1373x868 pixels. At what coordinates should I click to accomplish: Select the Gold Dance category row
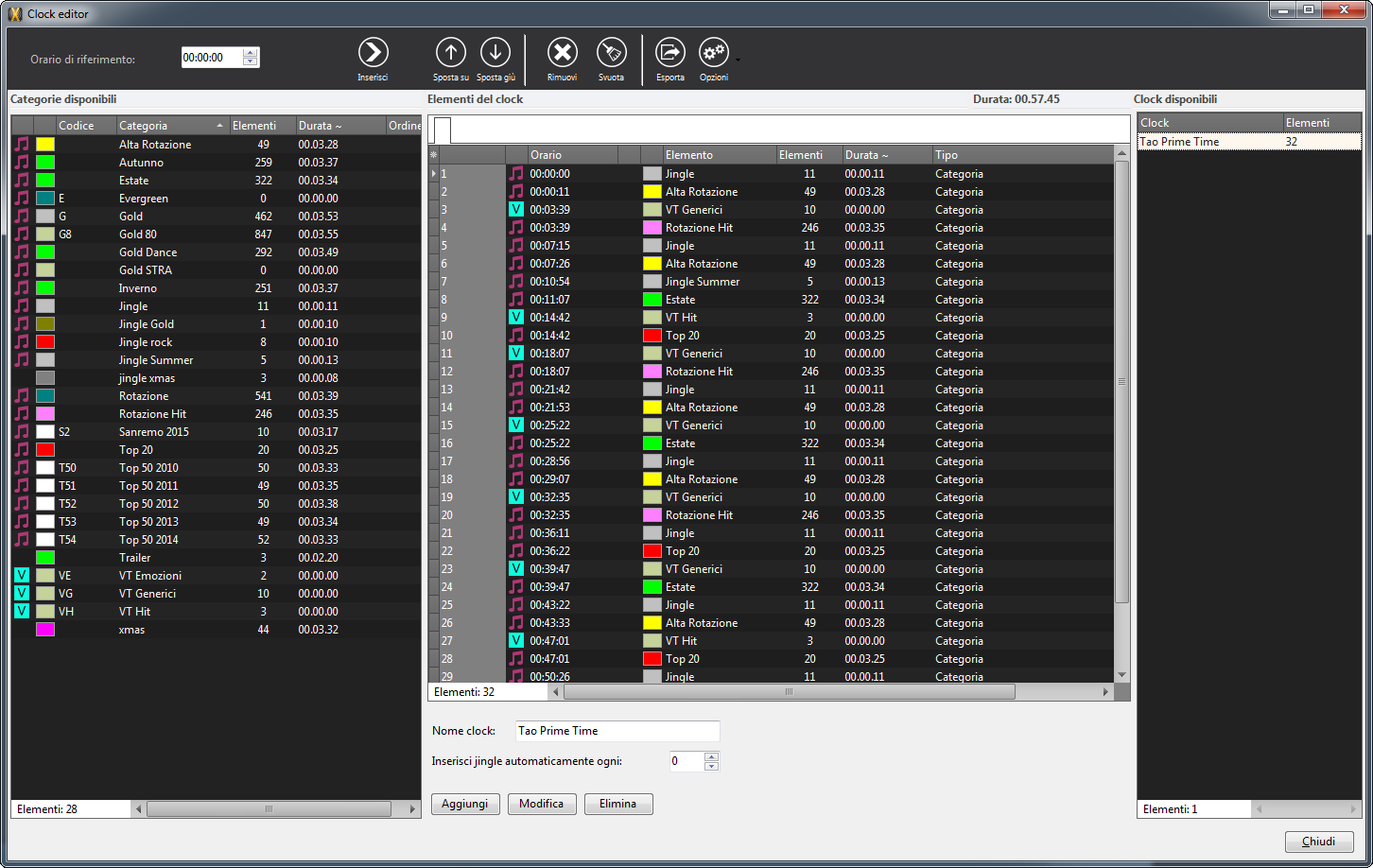(216, 252)
